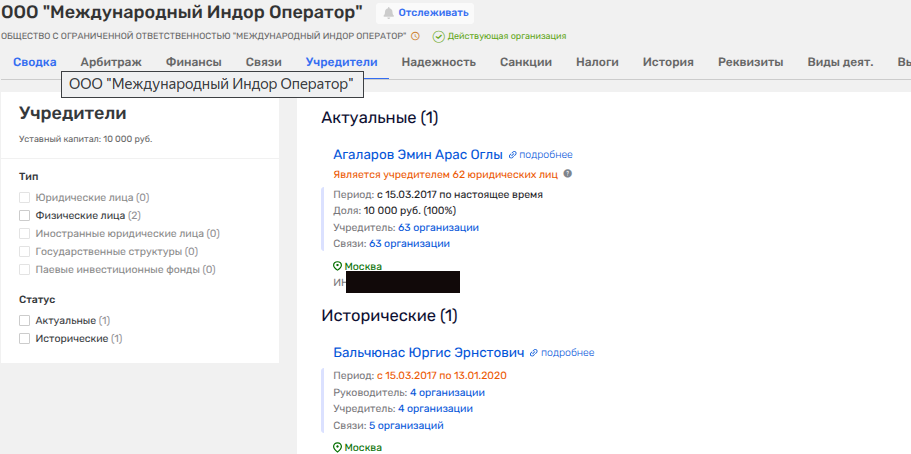Toggle the Юридические лица type checkbox
911x454 pixels.
tap(25, 198)
